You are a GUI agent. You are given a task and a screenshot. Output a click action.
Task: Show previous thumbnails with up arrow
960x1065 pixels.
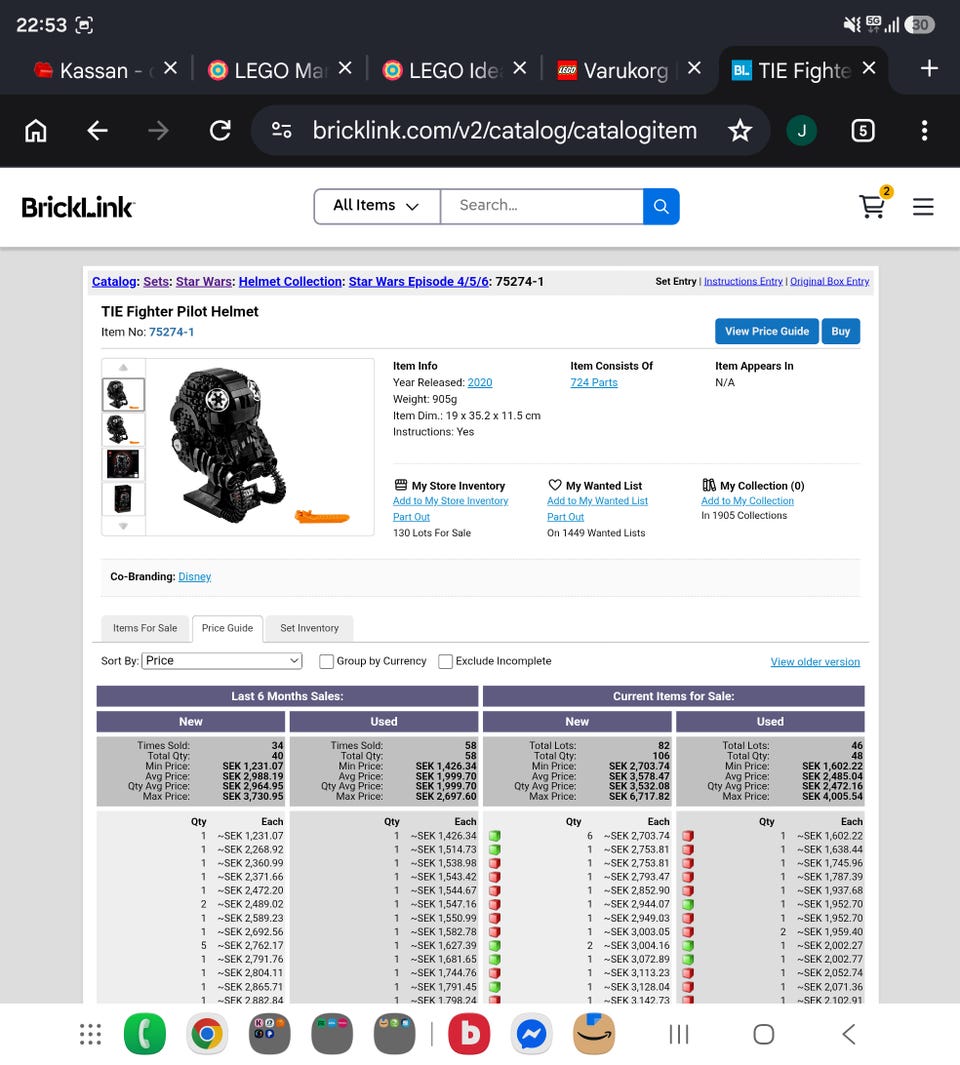(123, 367)
